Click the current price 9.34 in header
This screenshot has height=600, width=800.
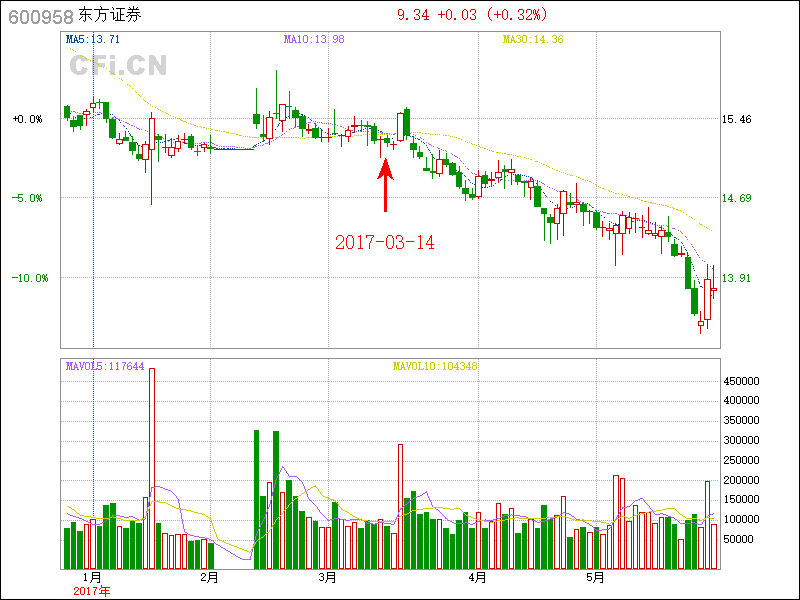click(x=414, y=15)
